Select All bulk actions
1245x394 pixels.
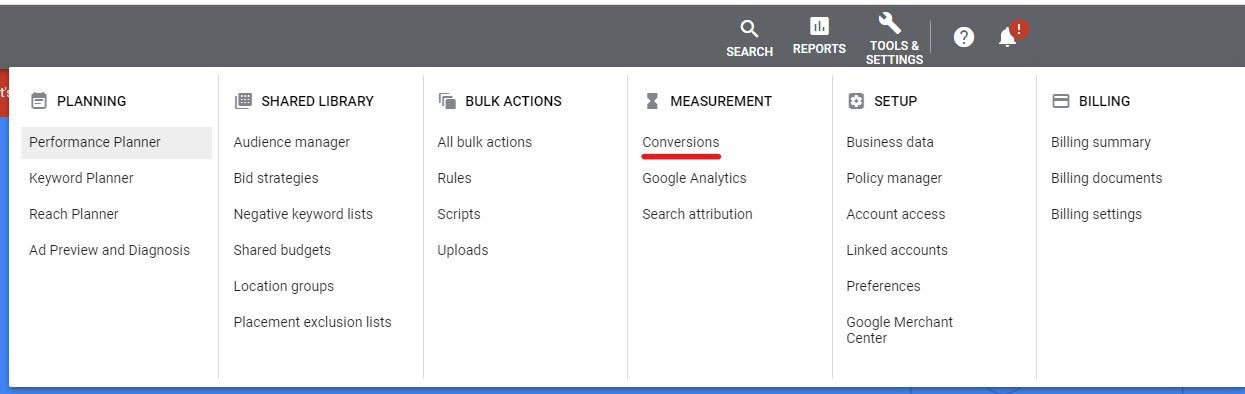click(x=485, y=142)
